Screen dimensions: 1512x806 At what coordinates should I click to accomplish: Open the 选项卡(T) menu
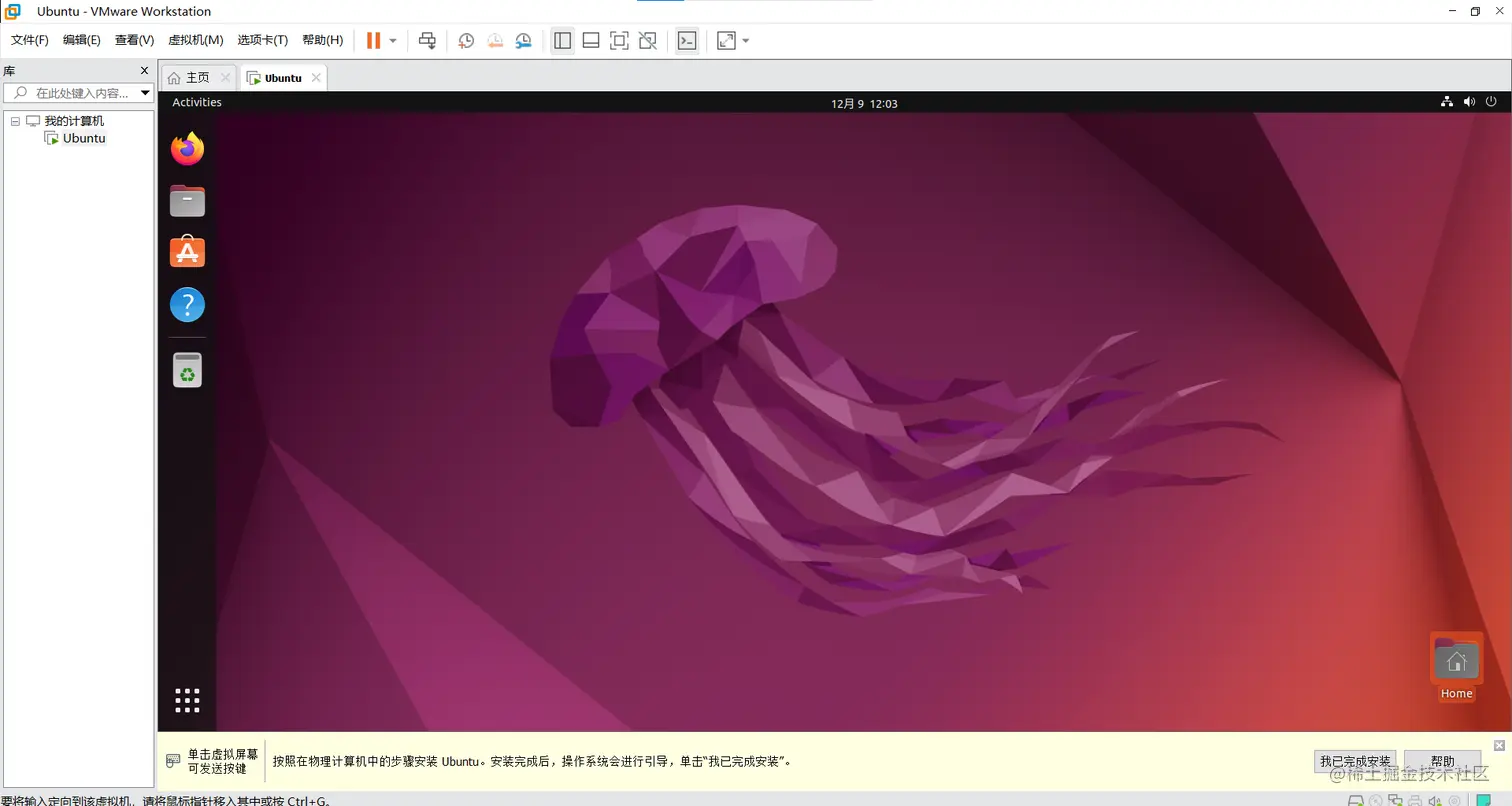pyautogui.click(x=263, y=40)
